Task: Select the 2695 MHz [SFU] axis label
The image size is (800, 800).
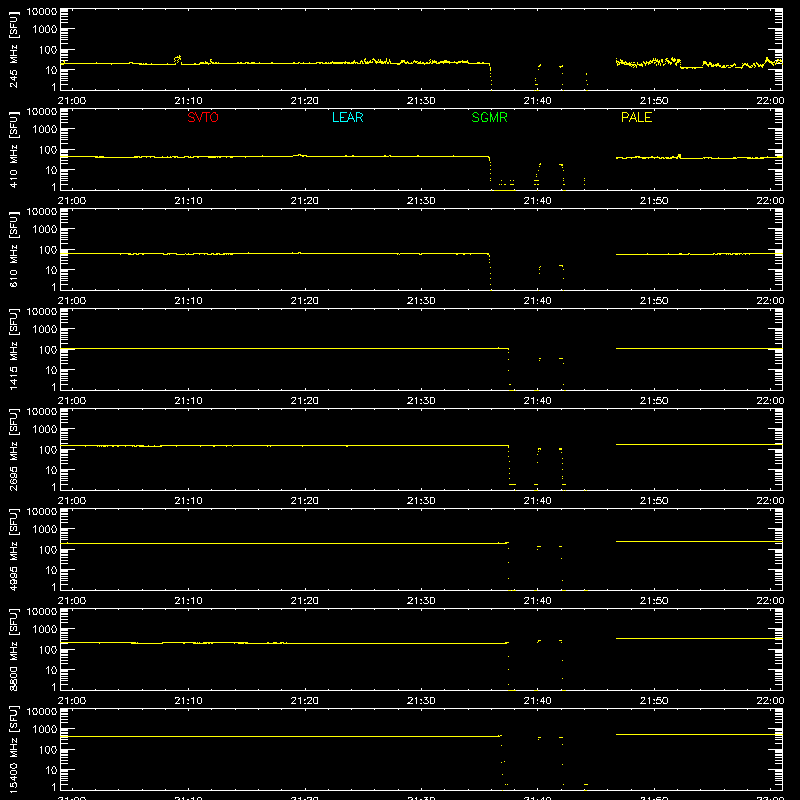Action: [x=13, y=449]
